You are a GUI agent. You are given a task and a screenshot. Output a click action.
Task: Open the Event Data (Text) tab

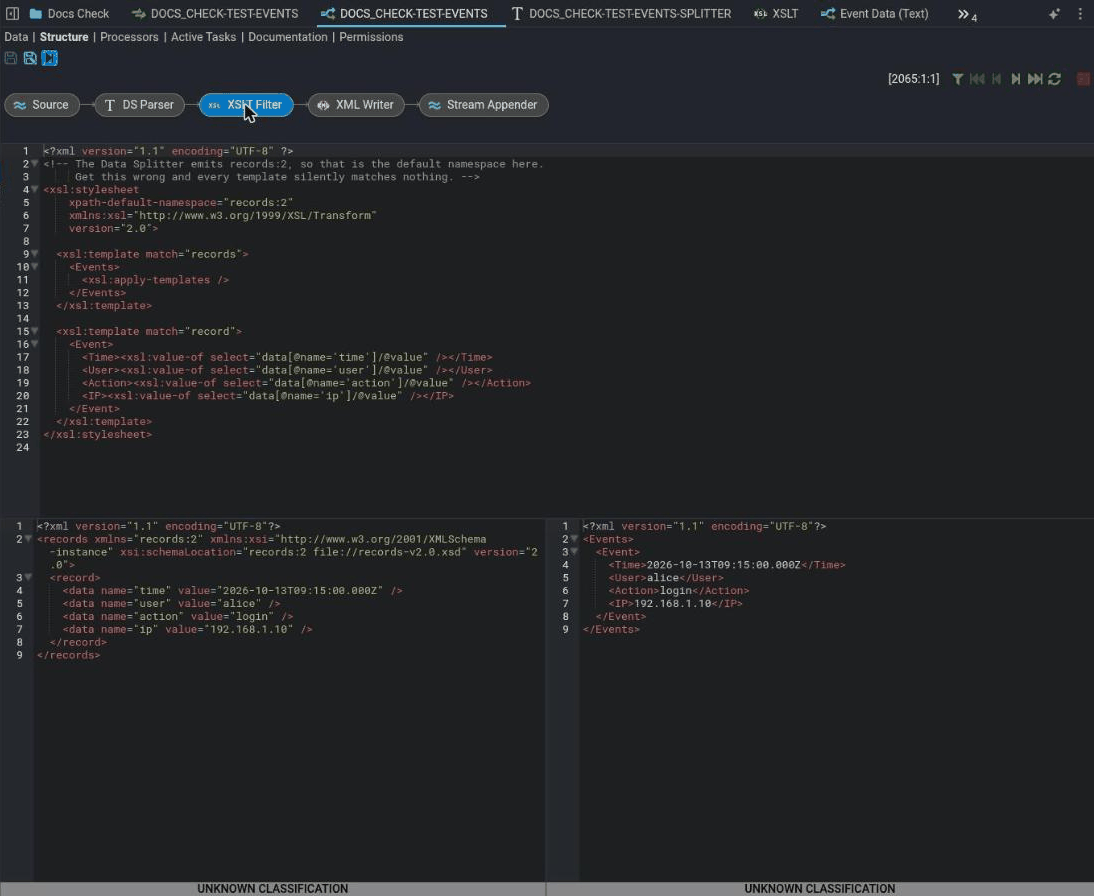pos(875,13)
